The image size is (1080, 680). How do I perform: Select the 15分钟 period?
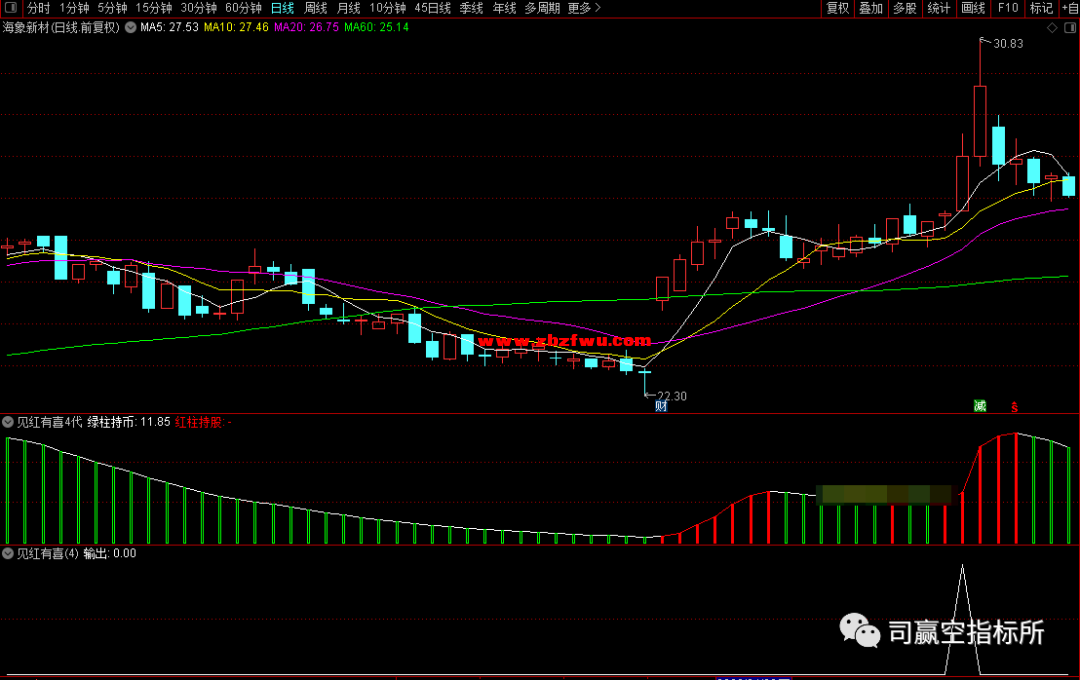point(154,8)
